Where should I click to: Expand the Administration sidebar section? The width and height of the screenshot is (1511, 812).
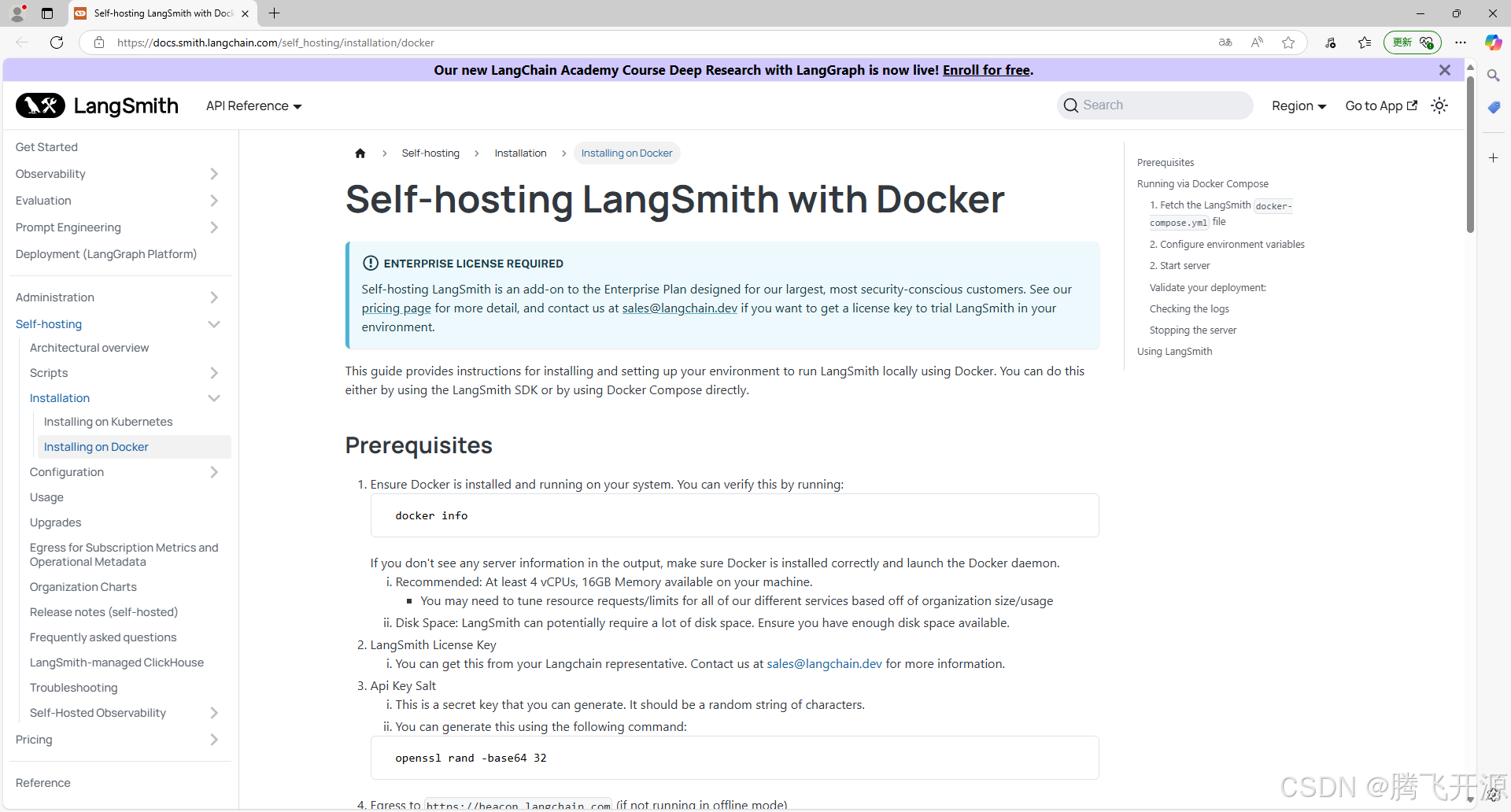click(x=214, y=297)
